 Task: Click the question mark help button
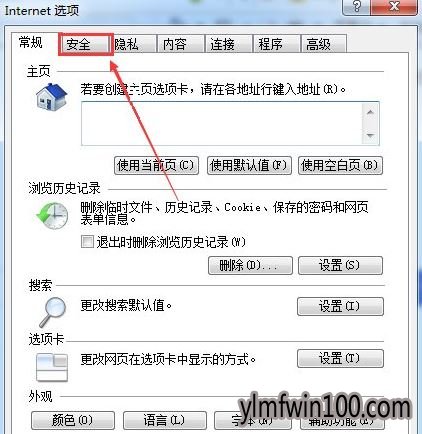356,7
